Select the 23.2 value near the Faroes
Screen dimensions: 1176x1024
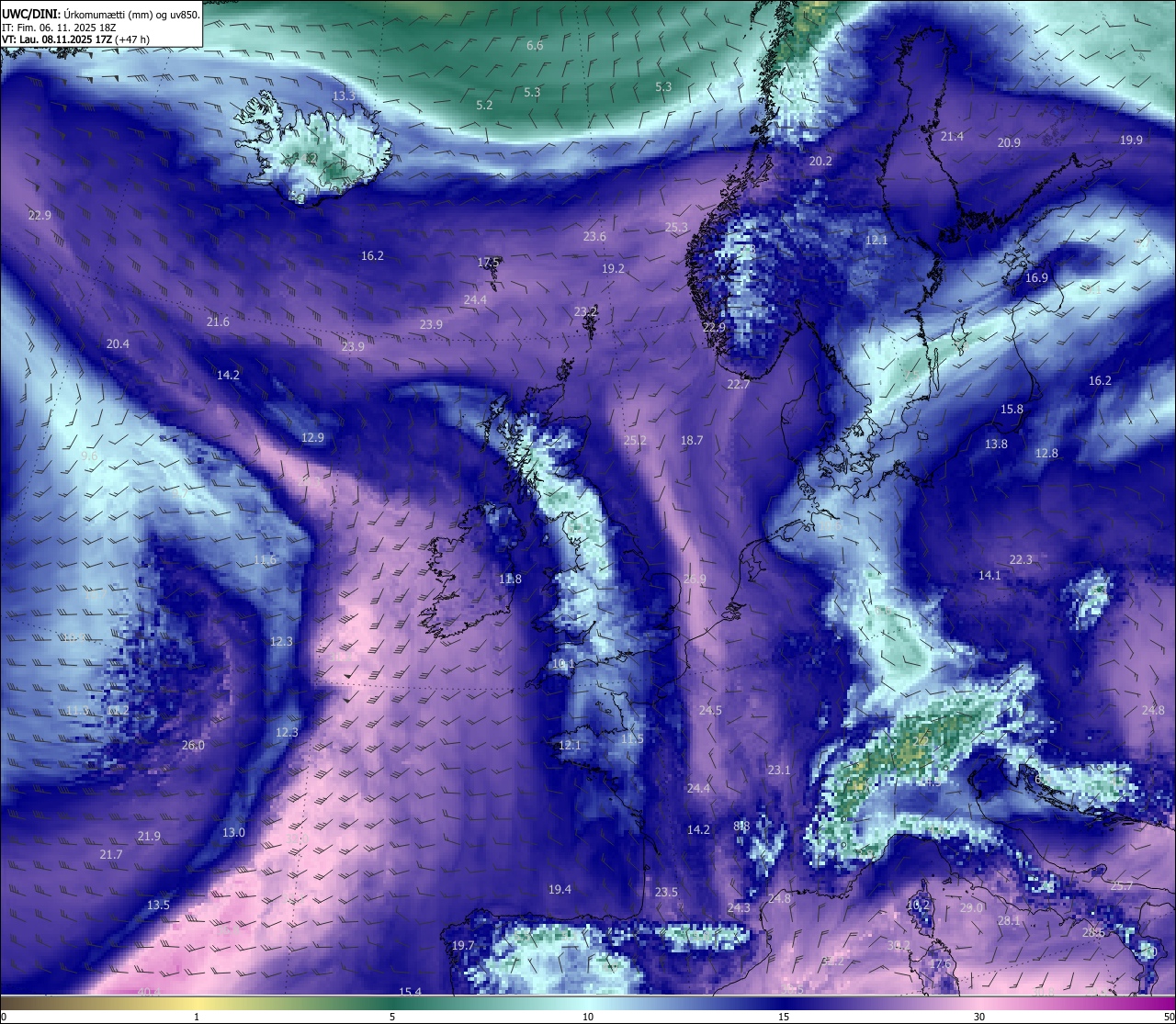tap(585, 311)
